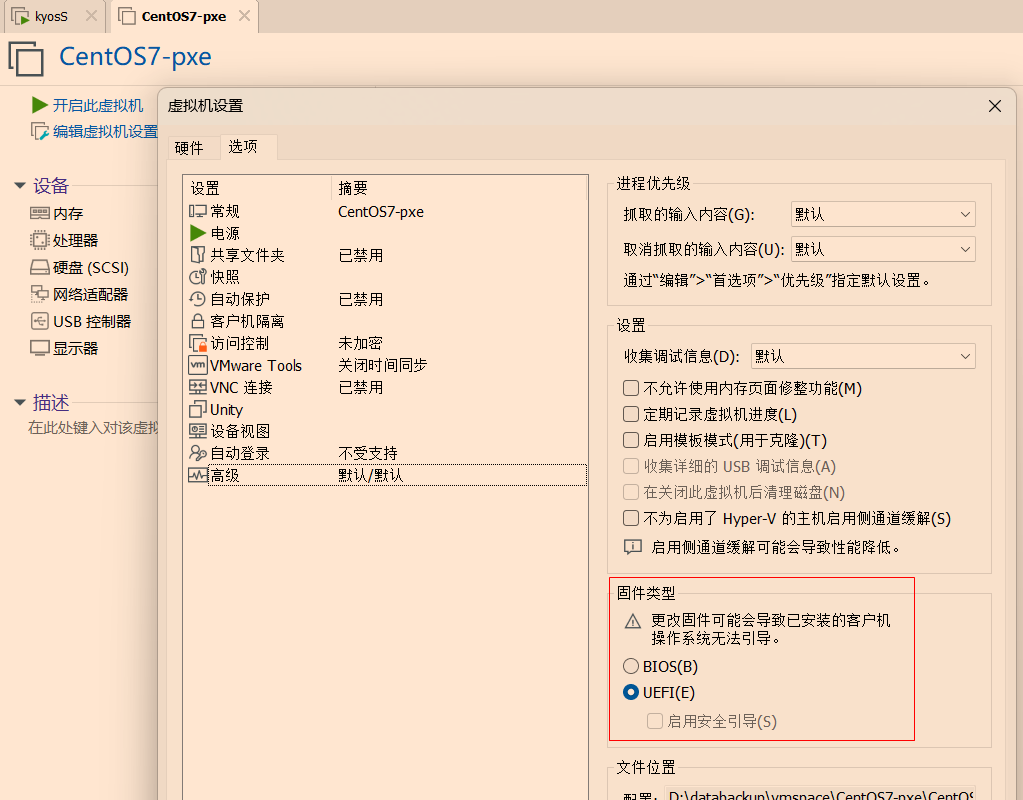Collapse the 设备 section triangle
This screenshot has width=1023, height=800.
click(20, 186)
